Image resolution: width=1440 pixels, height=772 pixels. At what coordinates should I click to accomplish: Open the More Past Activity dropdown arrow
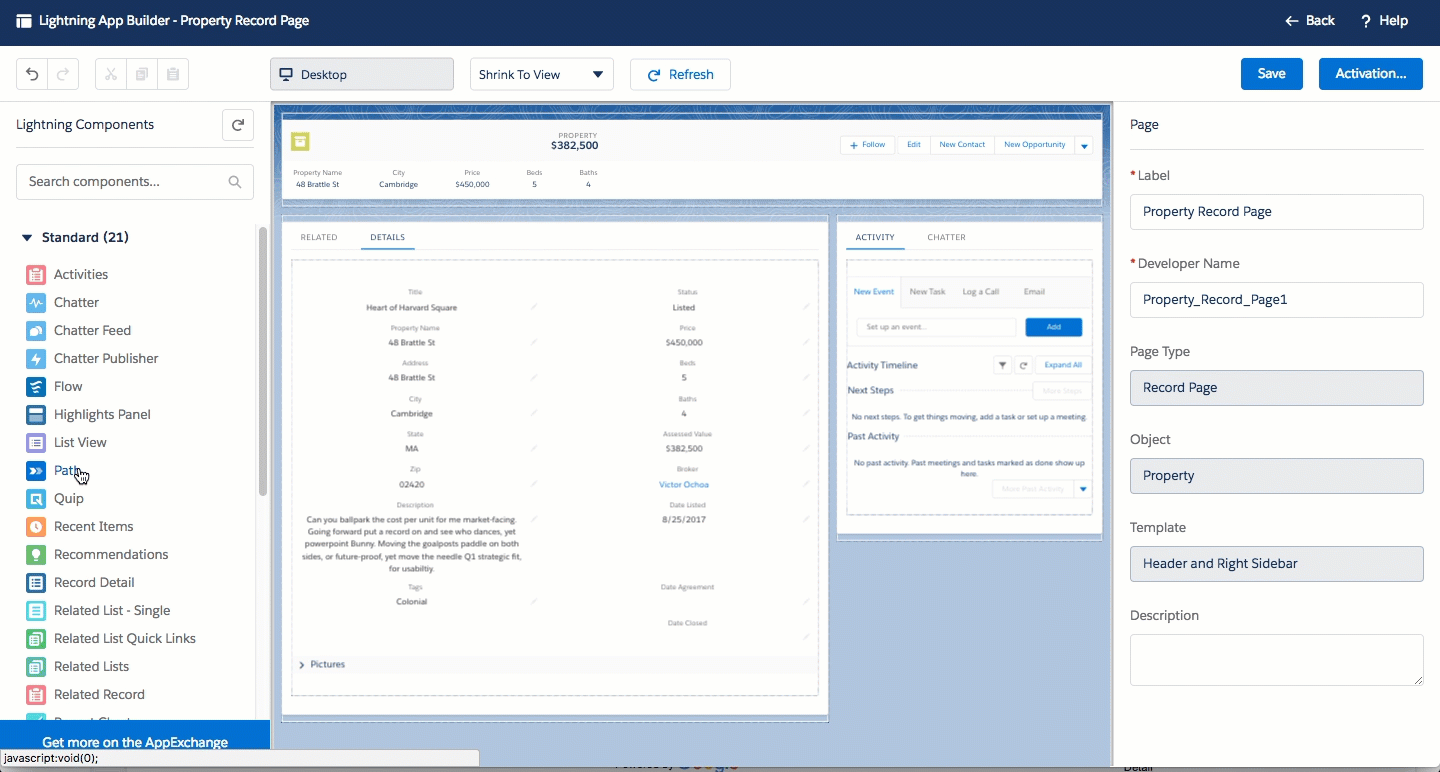click(1083, 489)
